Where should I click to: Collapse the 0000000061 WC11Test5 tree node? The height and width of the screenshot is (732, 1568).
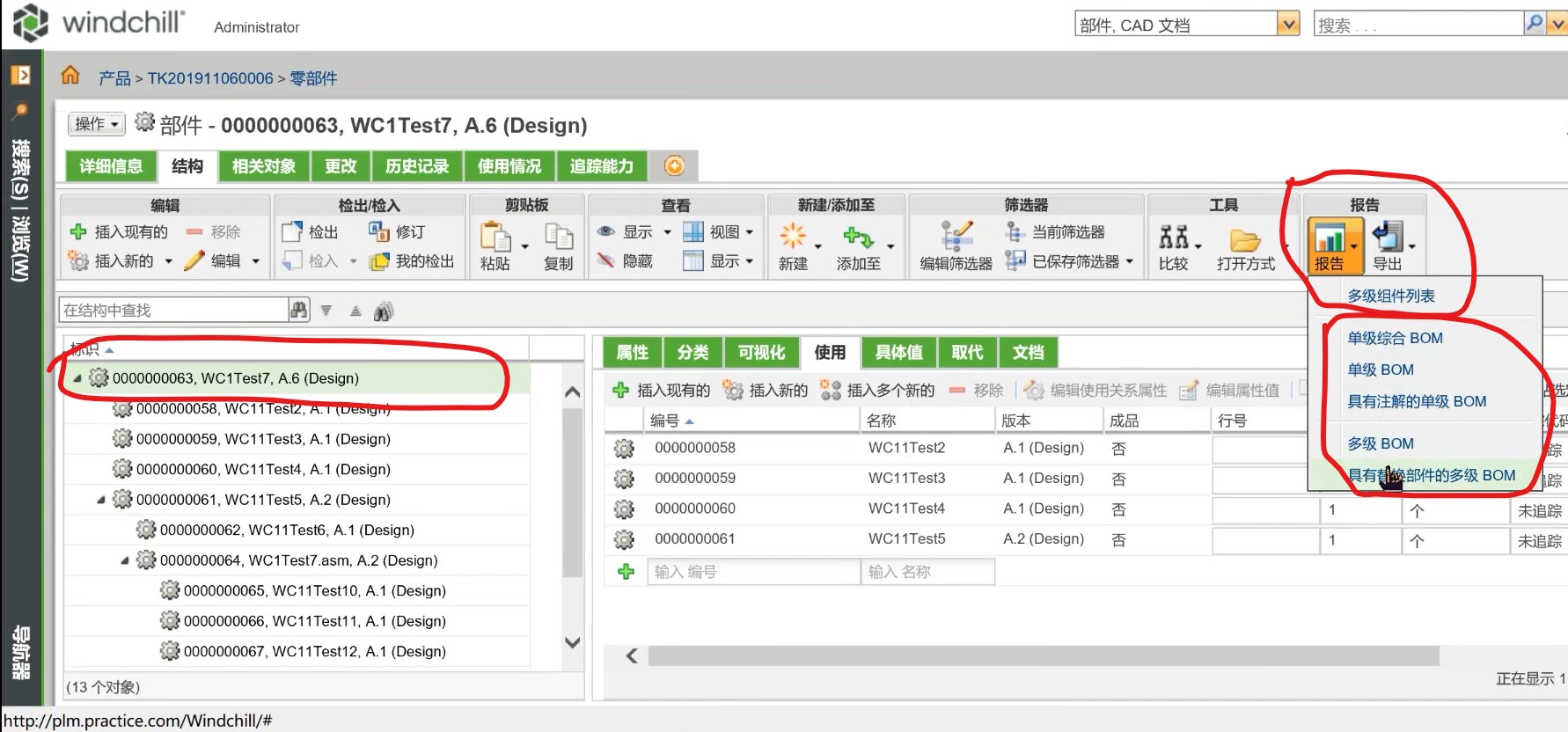[100, 500]
